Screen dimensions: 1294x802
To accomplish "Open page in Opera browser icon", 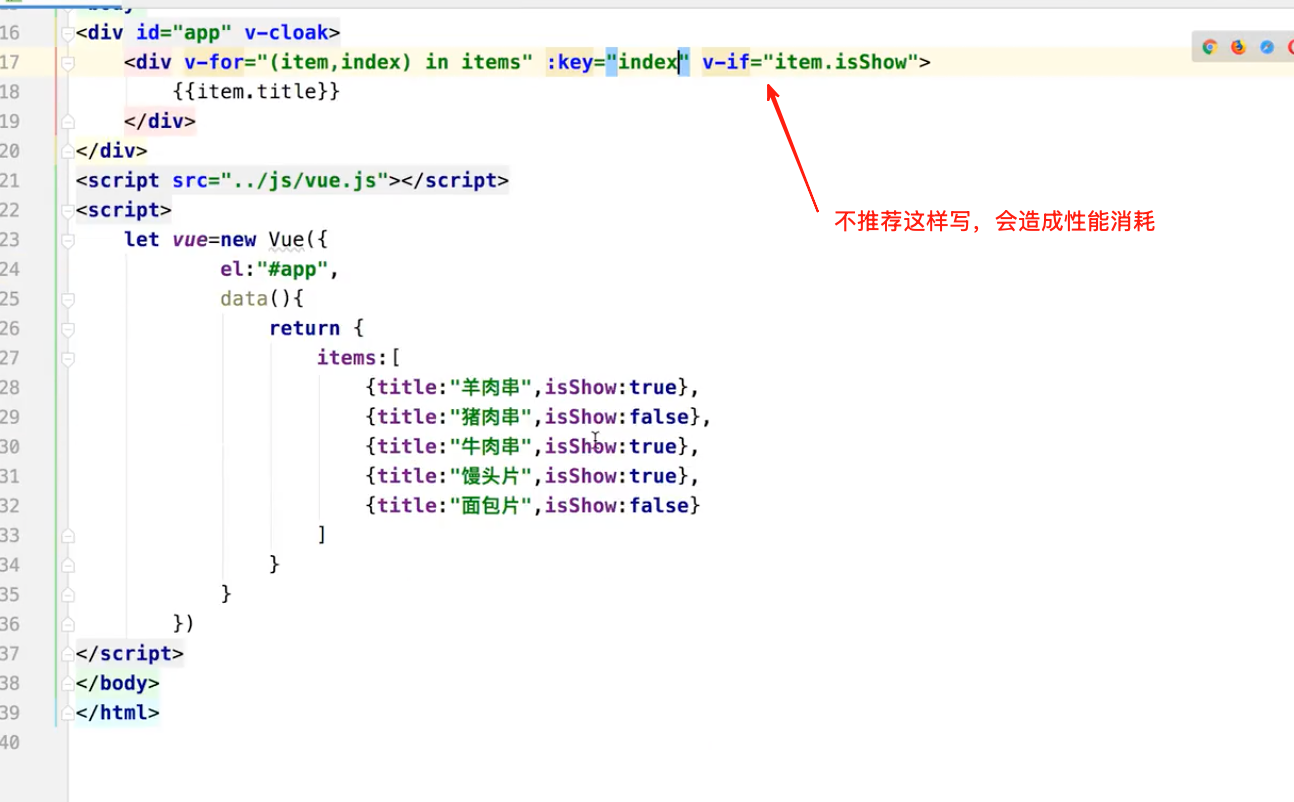I will tap(1292, 47).
